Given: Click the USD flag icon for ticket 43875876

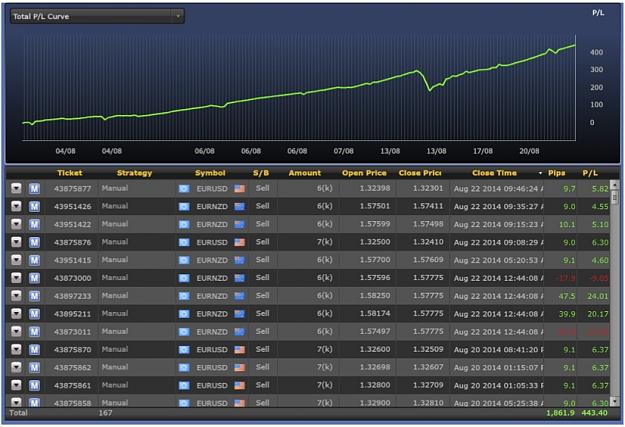Looking at the screenshot, I should point(240,242).
